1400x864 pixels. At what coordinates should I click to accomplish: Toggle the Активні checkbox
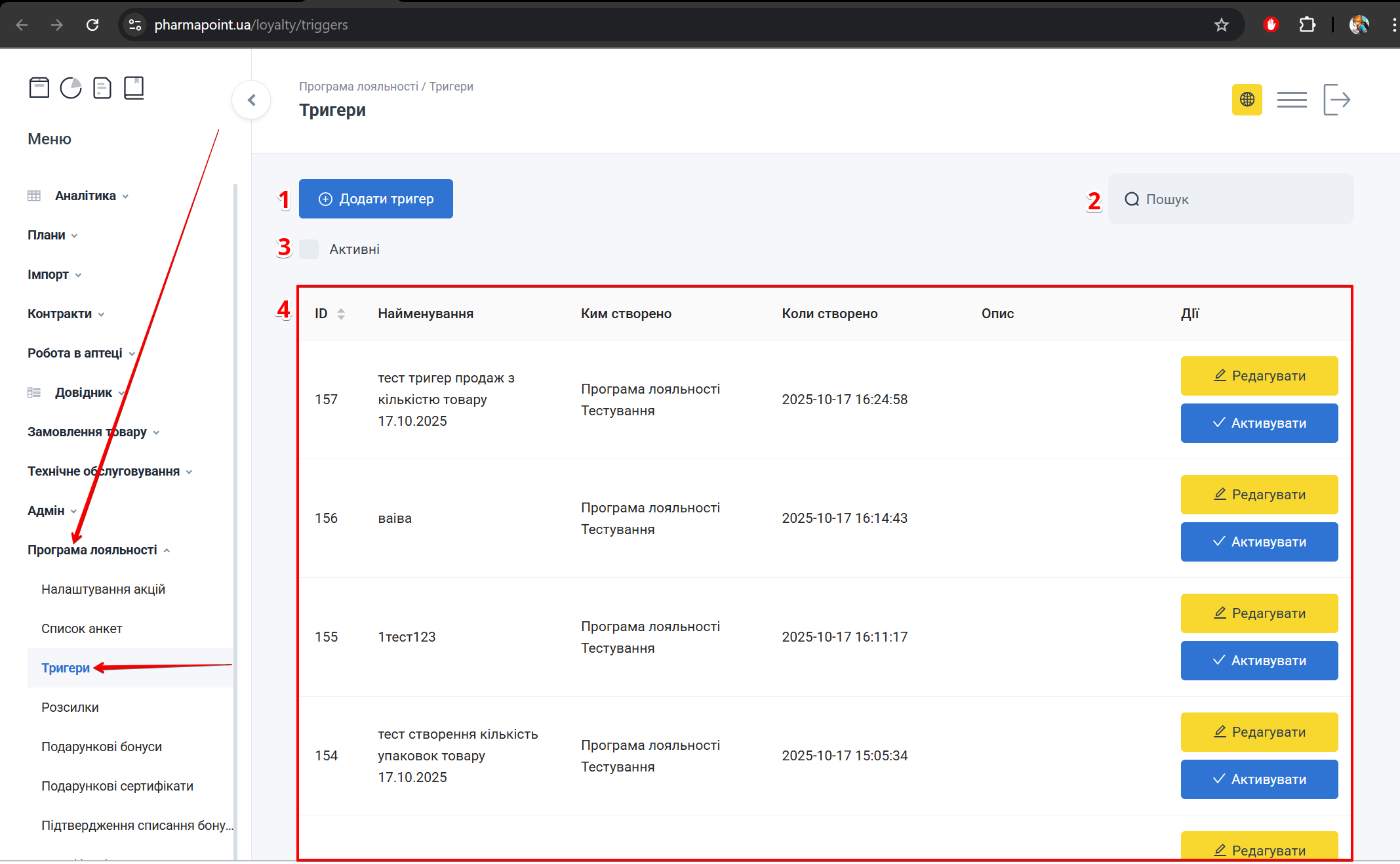click(309, 249)
